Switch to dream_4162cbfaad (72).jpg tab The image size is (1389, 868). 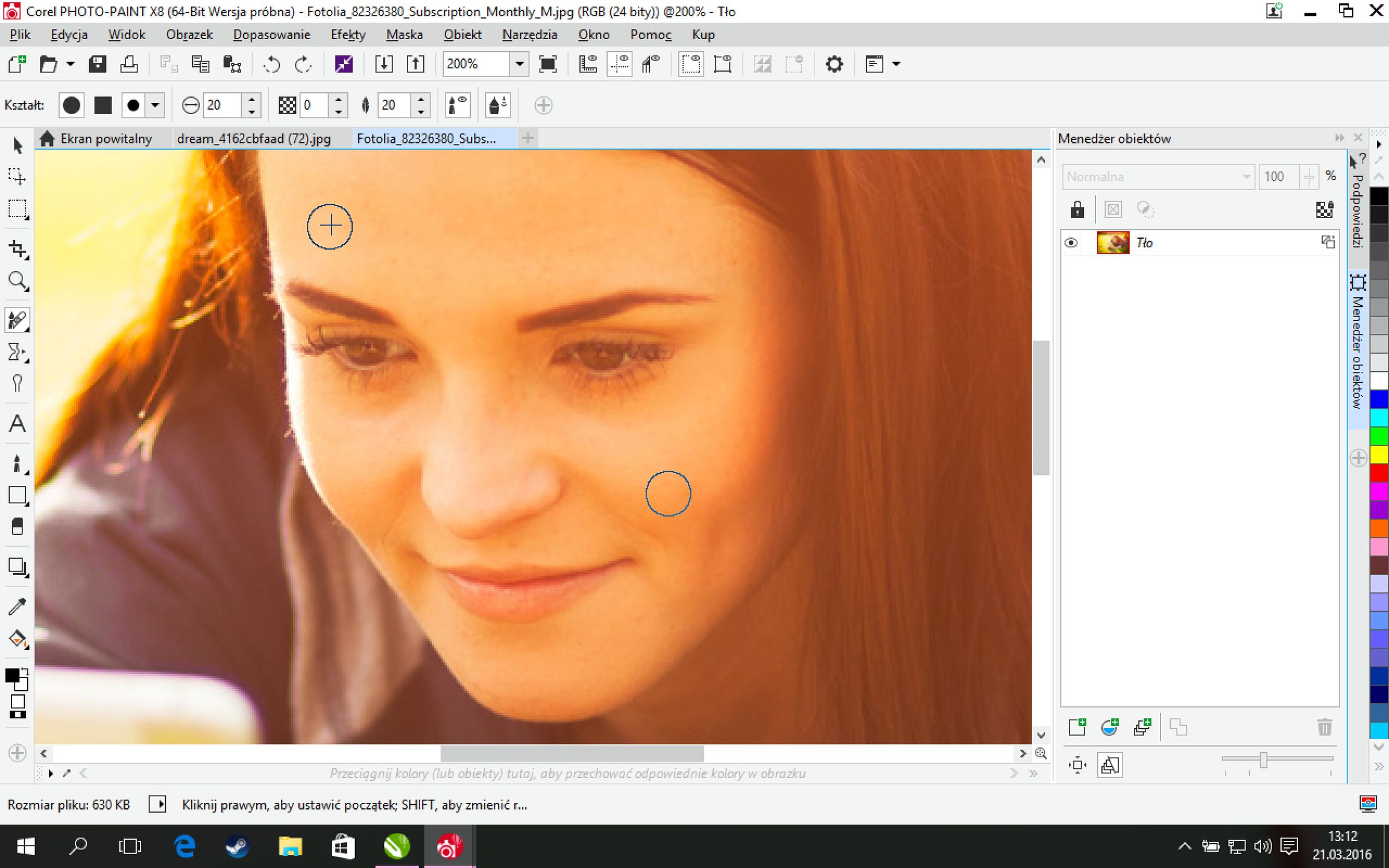[254, 139]
